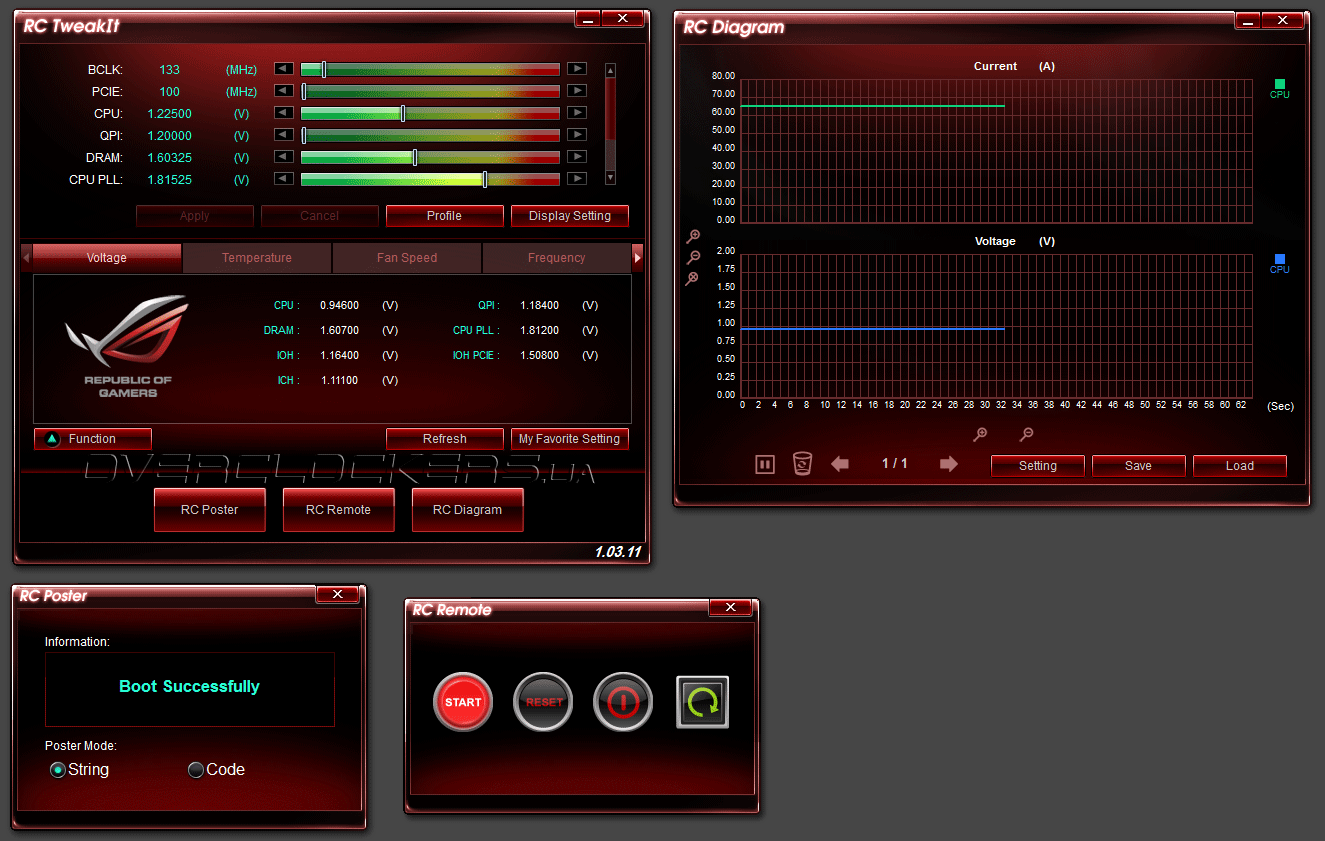Go to the previous diagram page arrow

click(840, 464)
